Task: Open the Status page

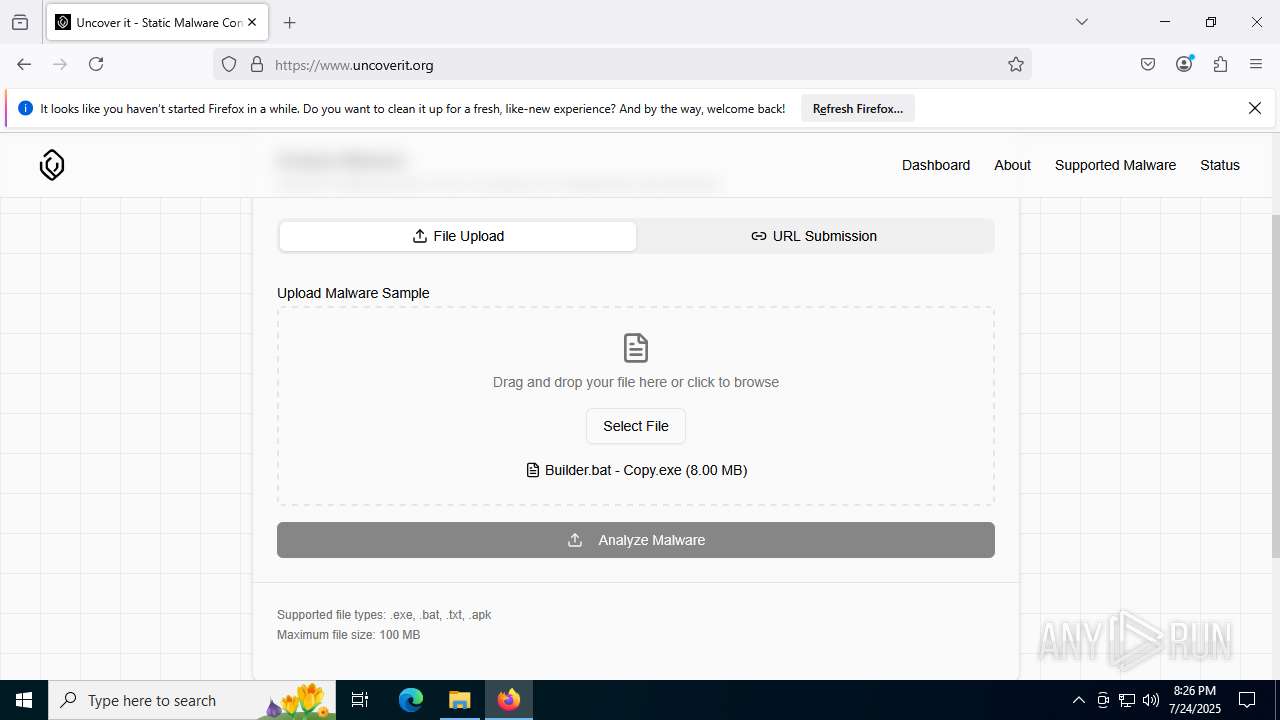Action: pos(1220,165)
